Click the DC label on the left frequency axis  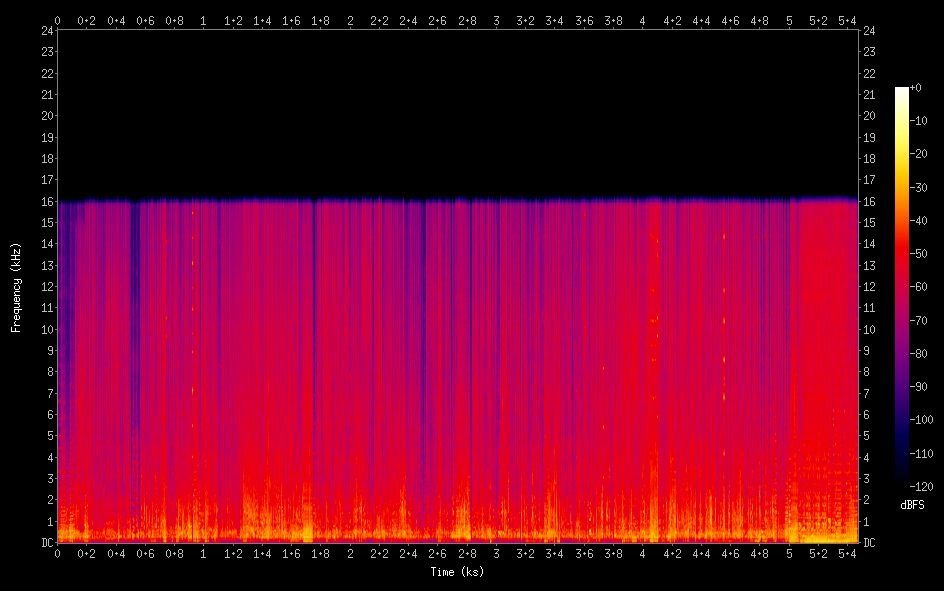[45, 543]
